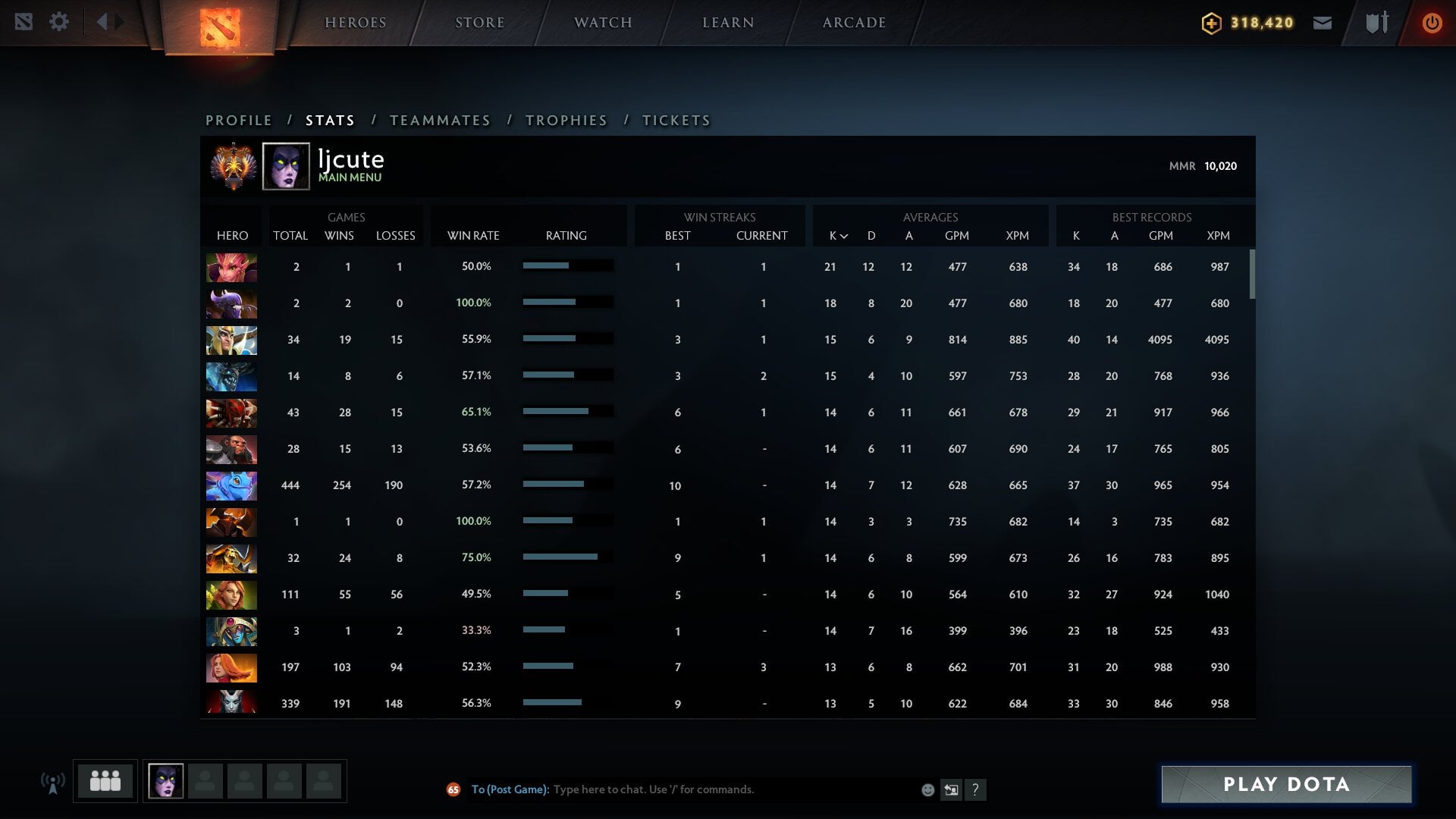This screenshot has width=1456, height=819.
Task: Click the stats table scrollbar
Action: [1252, 274]
